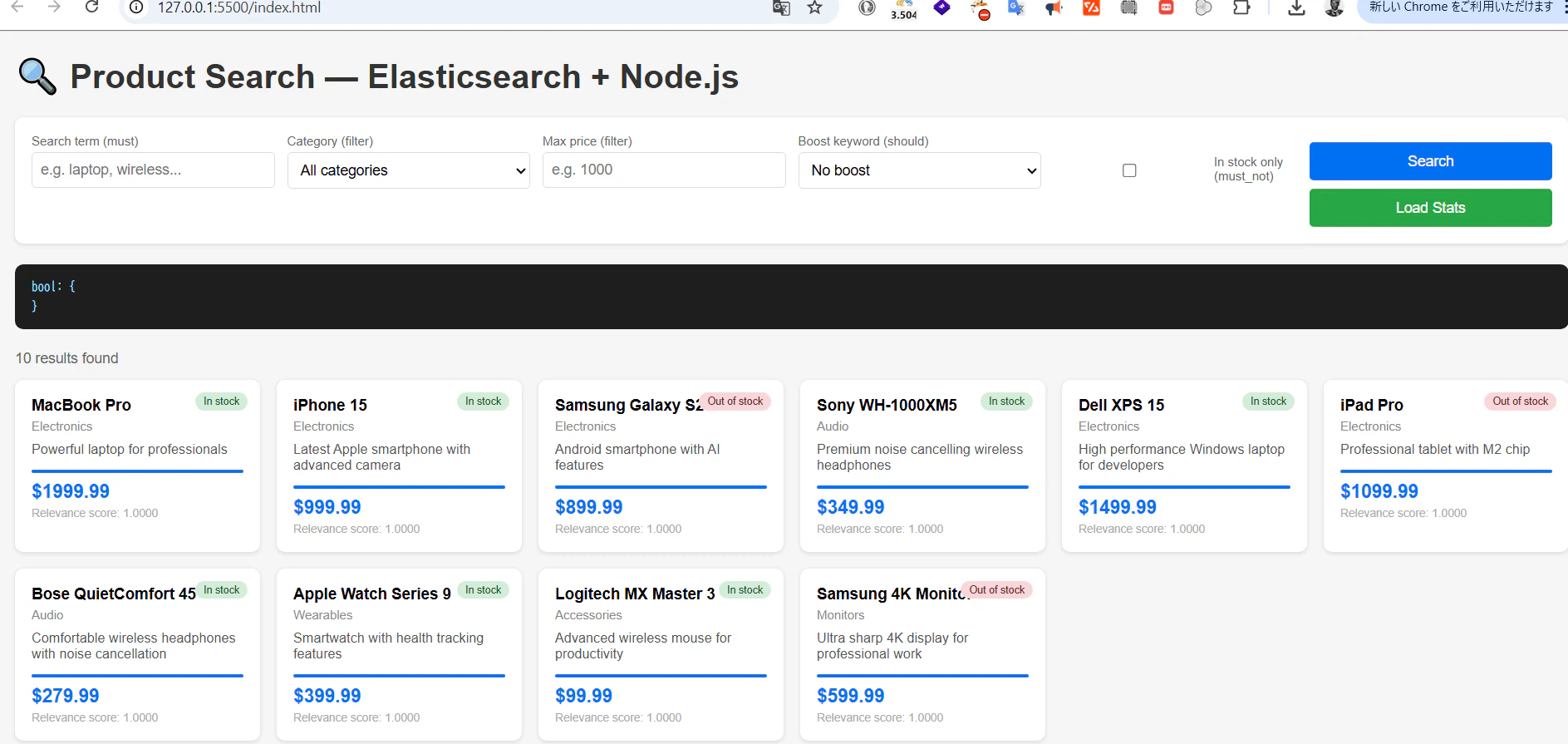The height and width of the screenshot is (744, 1568).
Task: Open the orange square extension icon
Action: click(1091, 7)
